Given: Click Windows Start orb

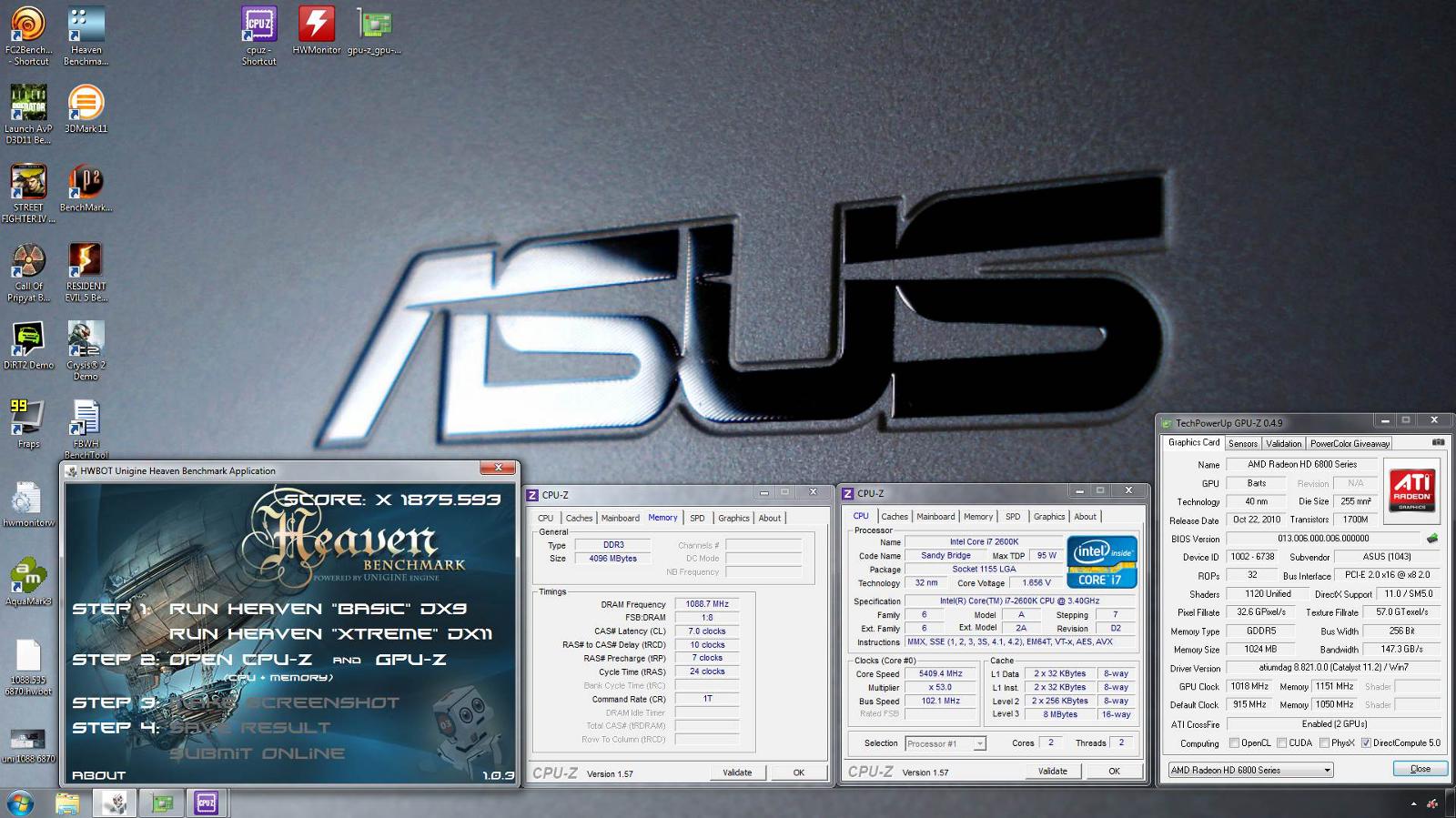Looking at the screenshot, I should 20,803.
